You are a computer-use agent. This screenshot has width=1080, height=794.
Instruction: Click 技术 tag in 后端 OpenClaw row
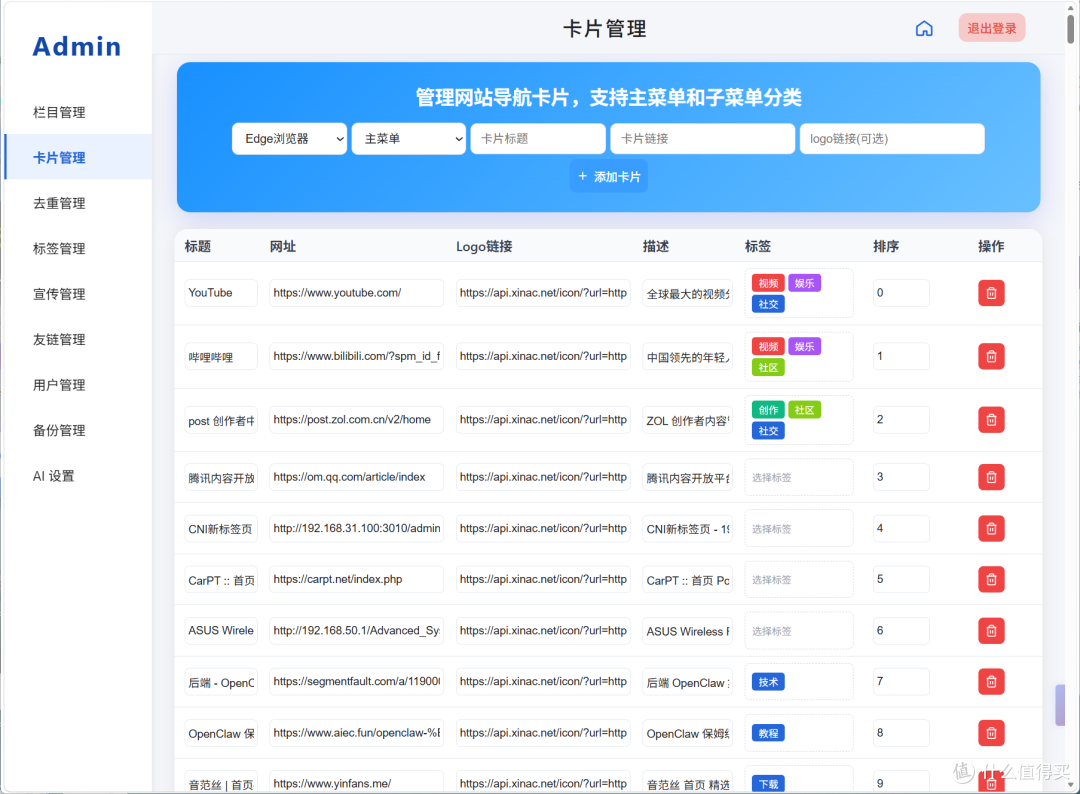pyautogui.click(x=768, y=682)
